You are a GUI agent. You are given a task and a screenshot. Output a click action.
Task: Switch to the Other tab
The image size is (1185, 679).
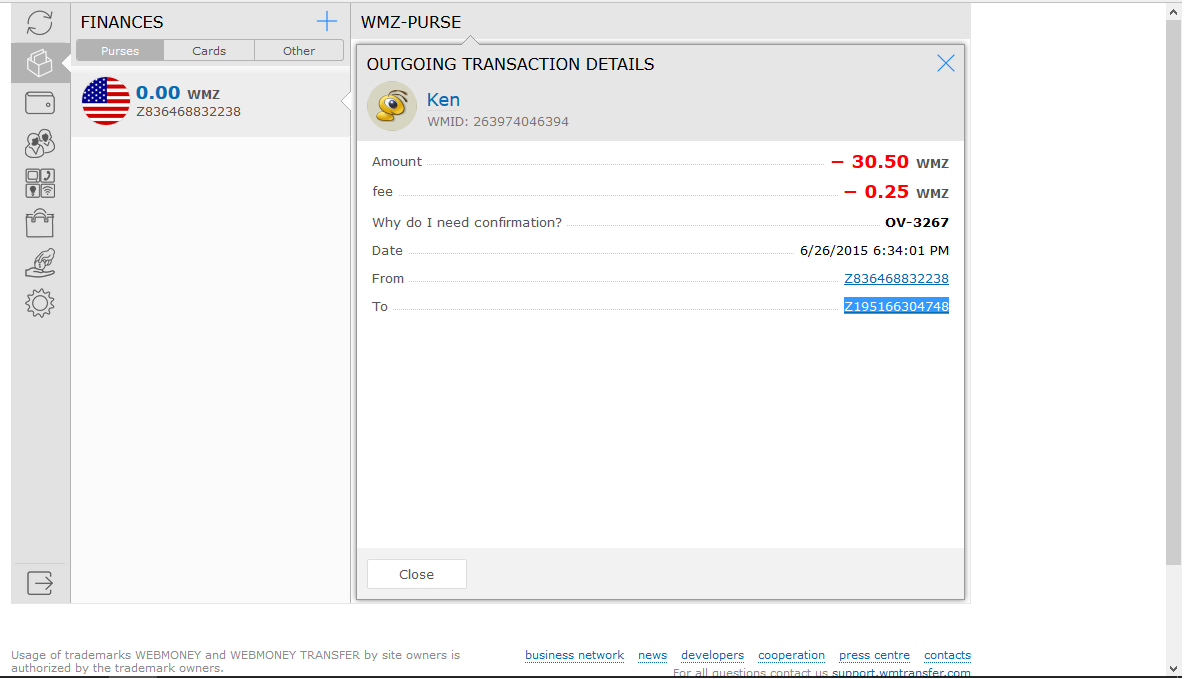tap(299, 51)
